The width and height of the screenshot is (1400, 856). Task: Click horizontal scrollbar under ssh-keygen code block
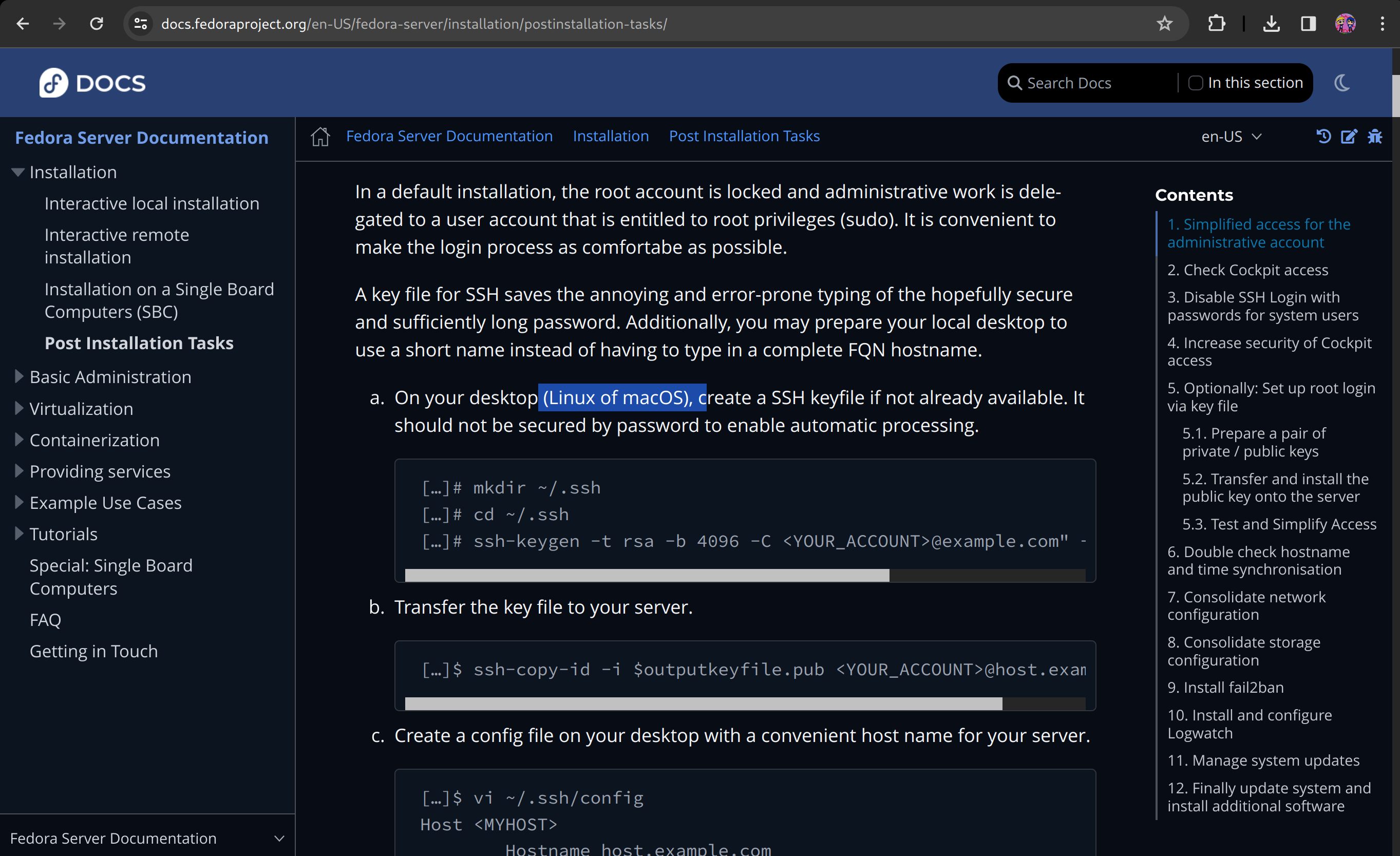(647, 576)
